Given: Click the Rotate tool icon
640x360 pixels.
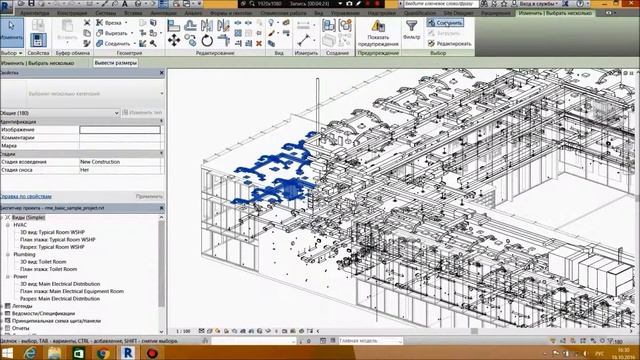Looking at the screenshot, I should click(207, 40).
